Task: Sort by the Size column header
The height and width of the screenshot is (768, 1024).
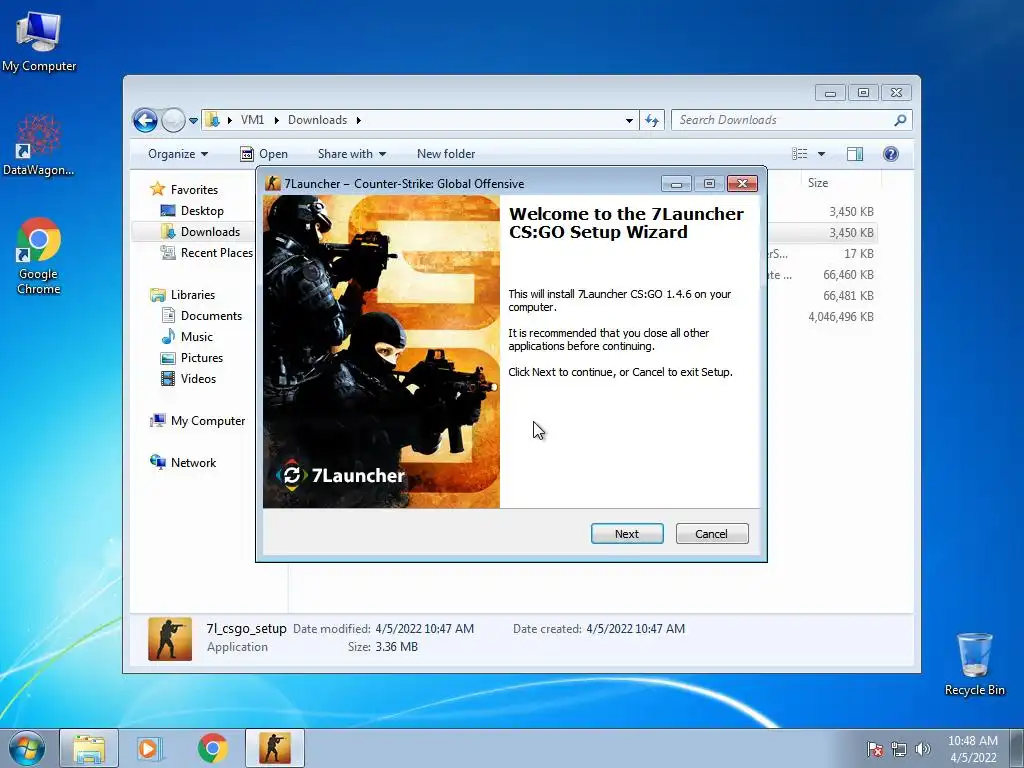Action: [818, 183]
